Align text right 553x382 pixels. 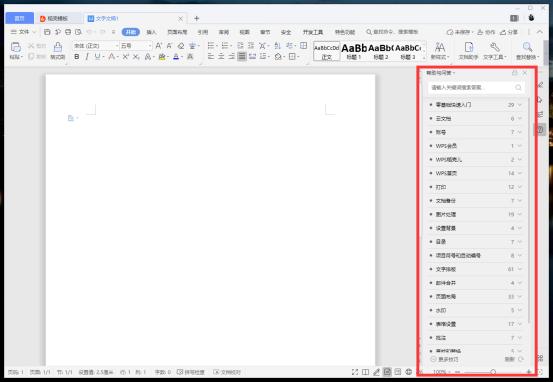(x=231, y=56)
